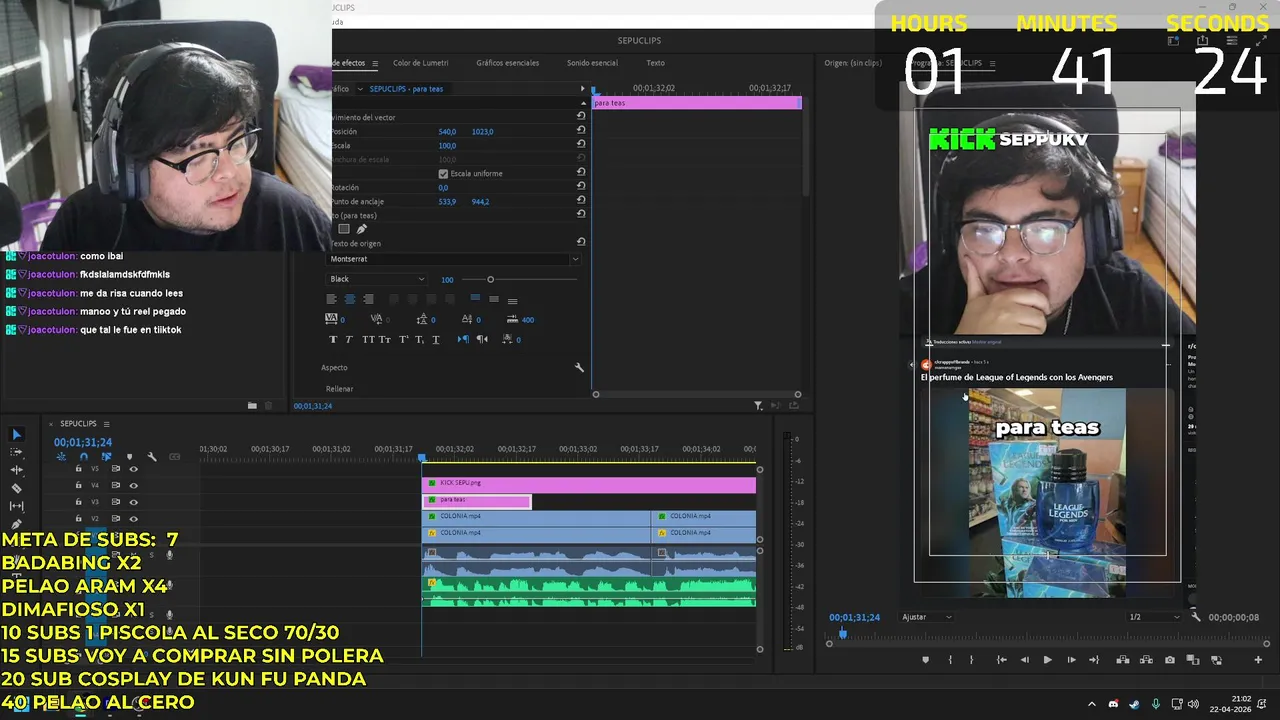Select the Ripple Edit tool
The height and width of the screenshot is (720, 1280).
16,470
